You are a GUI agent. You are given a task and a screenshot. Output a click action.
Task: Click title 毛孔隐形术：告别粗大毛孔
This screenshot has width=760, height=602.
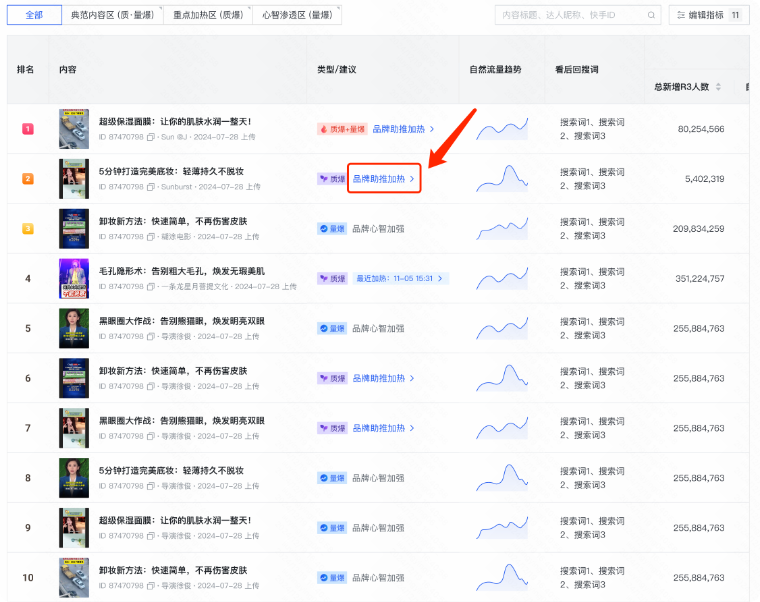tap(182, 271)
